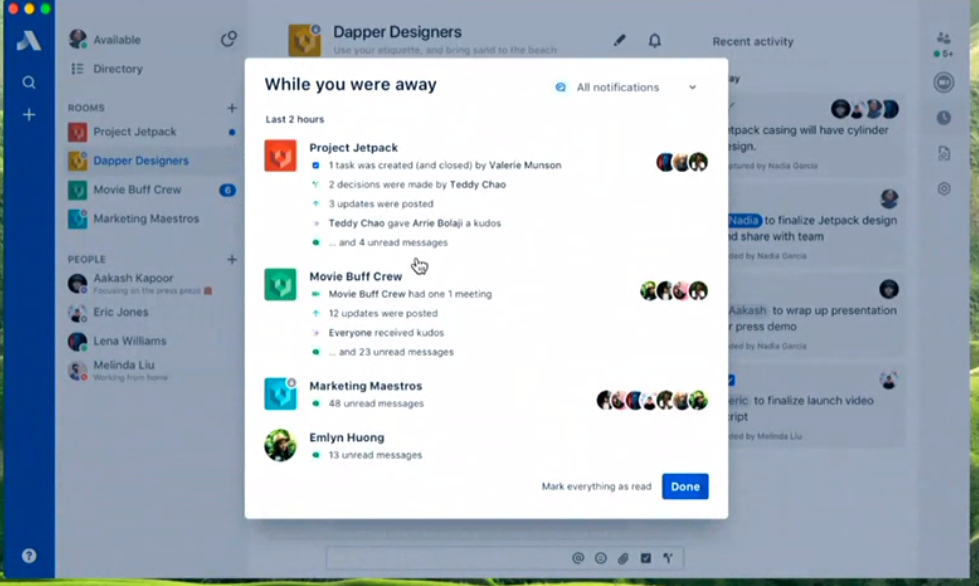Open the emoji picker in message bar
Screen dimensions: 979x586
[x=601, y=558]
